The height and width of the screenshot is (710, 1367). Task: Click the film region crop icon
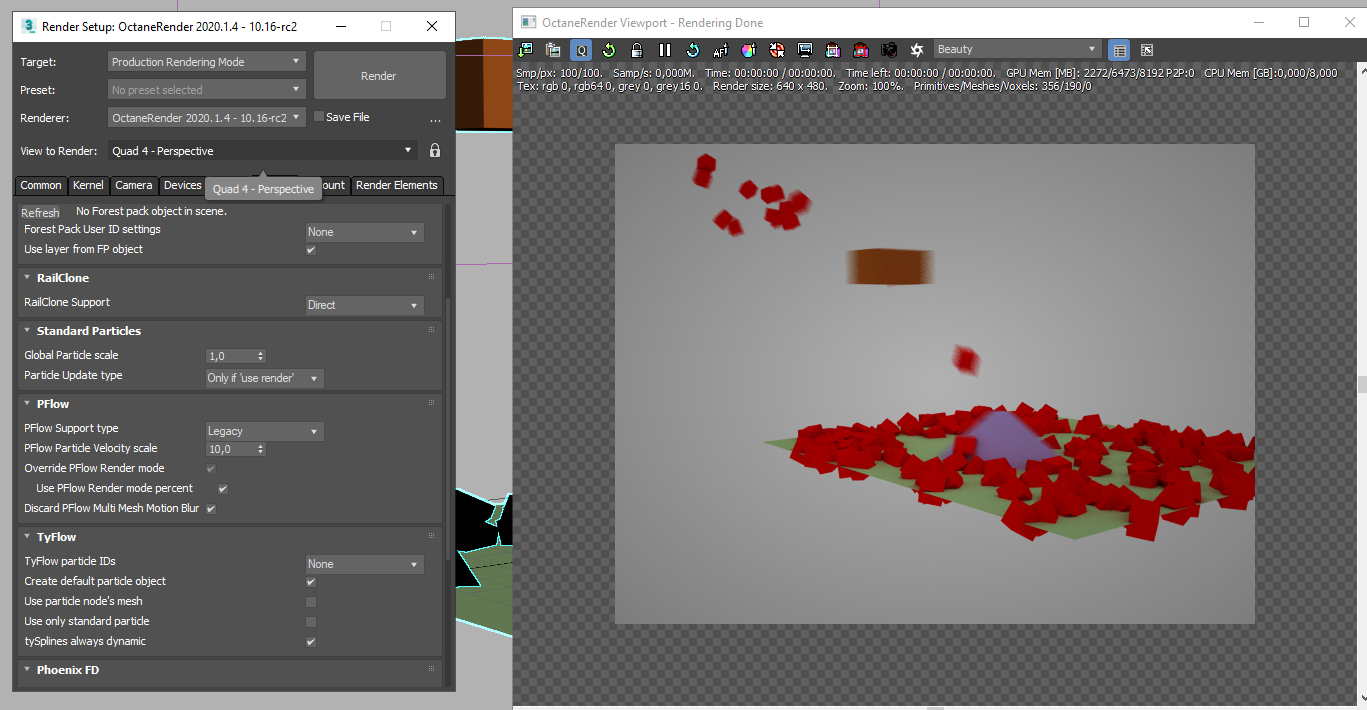(x=833, y=49)
